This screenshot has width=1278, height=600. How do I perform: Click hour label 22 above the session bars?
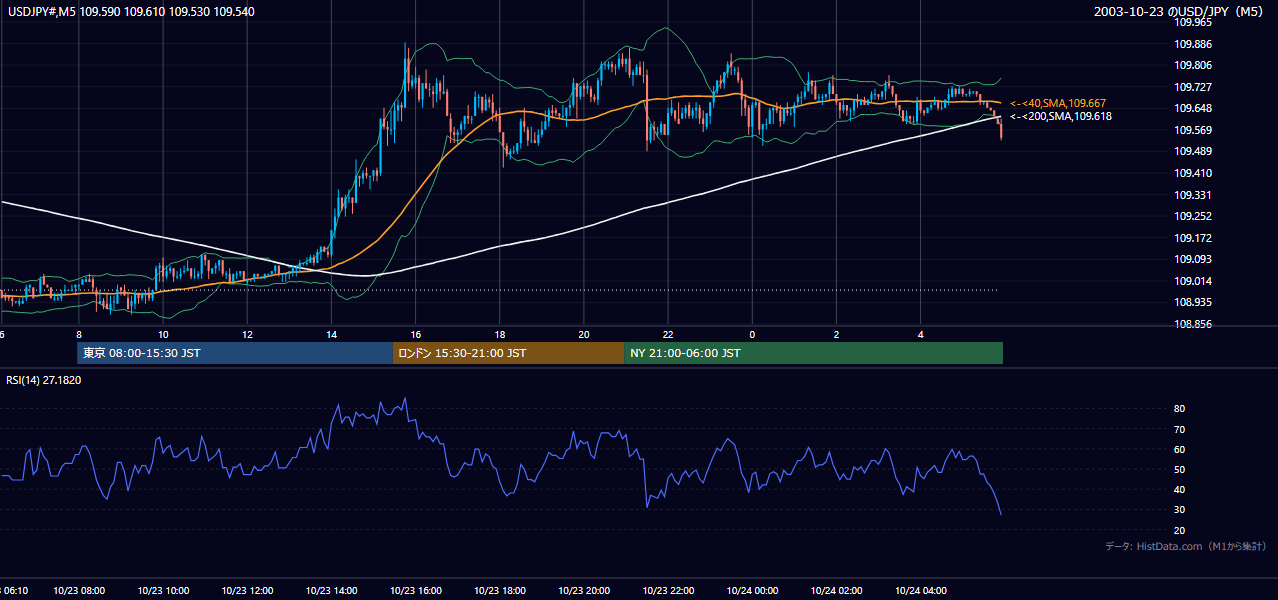(668, 335)
